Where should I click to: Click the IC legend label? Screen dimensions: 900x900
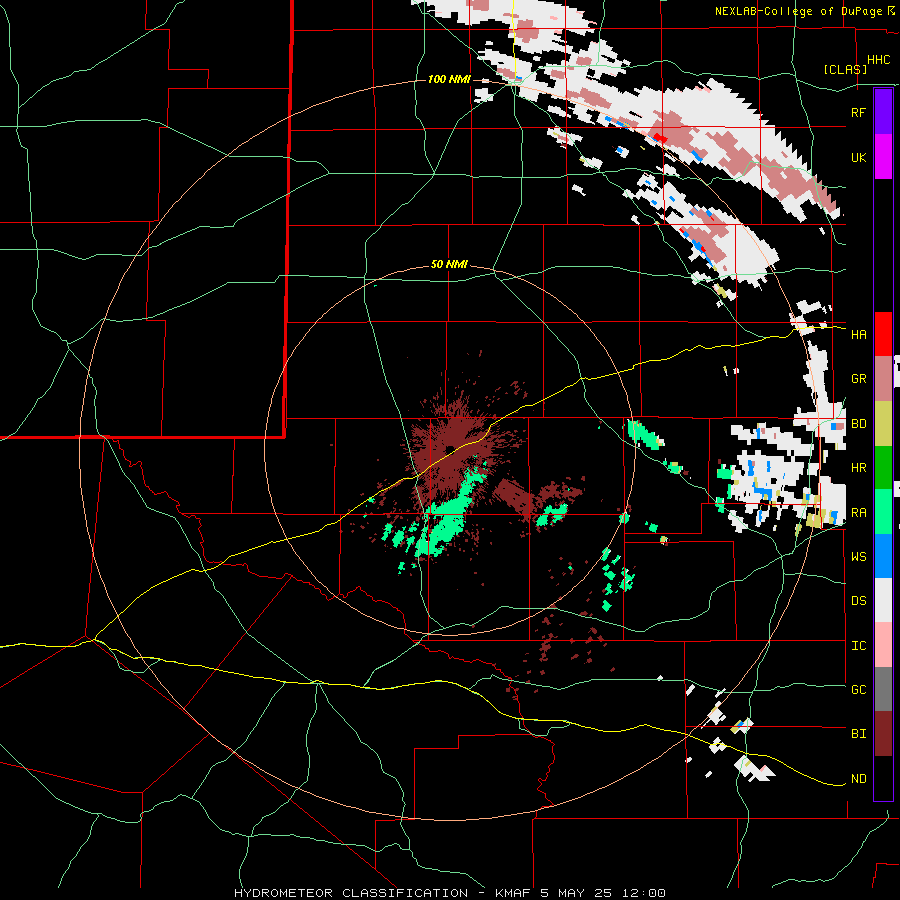[x=858, y=646]
